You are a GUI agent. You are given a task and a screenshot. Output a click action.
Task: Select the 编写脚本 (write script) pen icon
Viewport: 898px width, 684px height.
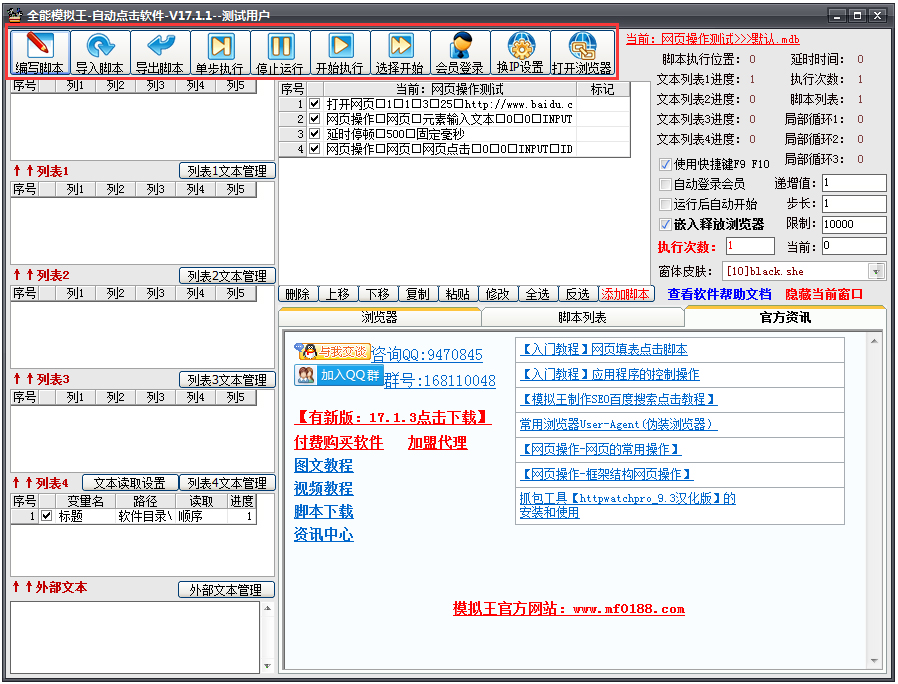(x=38, y=48)
